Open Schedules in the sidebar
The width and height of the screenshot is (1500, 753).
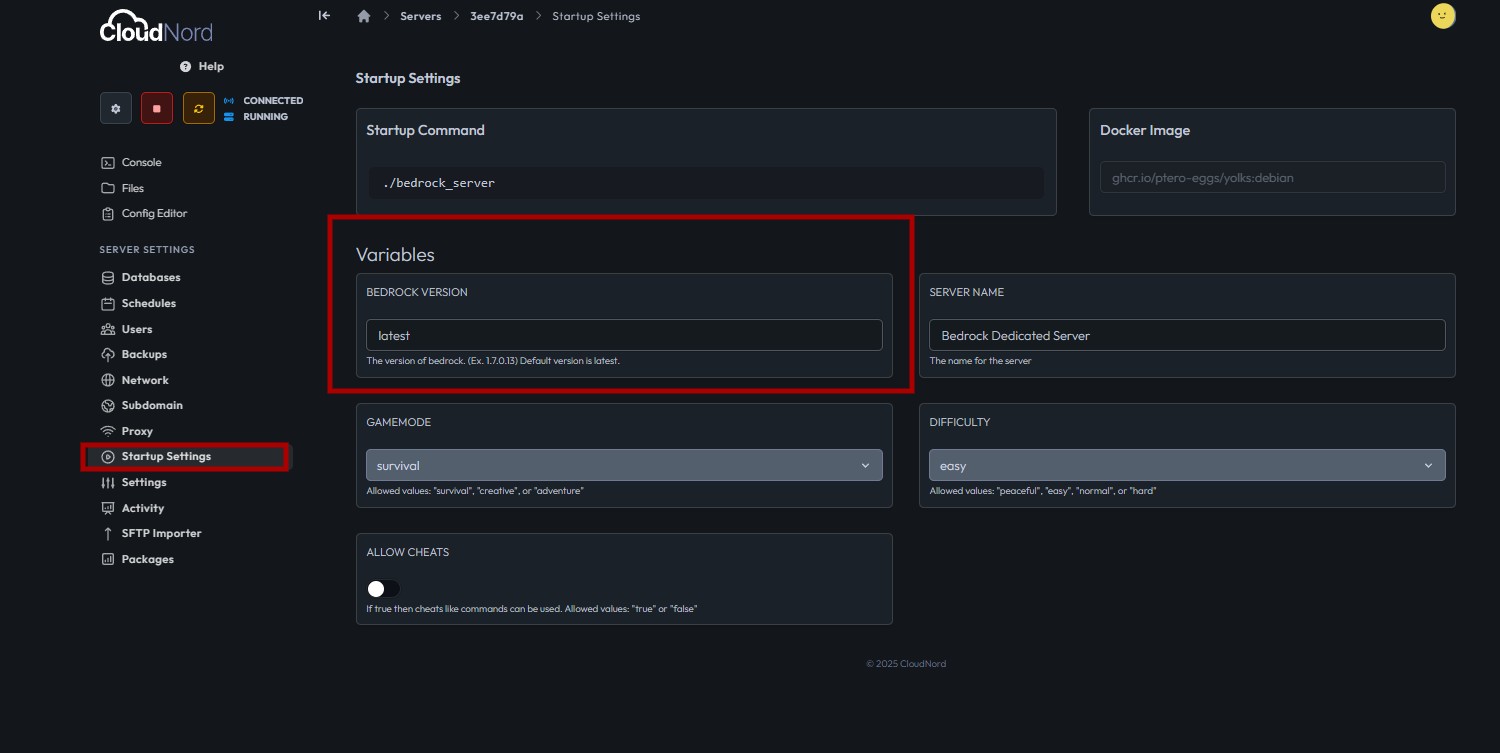coord(149,303)
